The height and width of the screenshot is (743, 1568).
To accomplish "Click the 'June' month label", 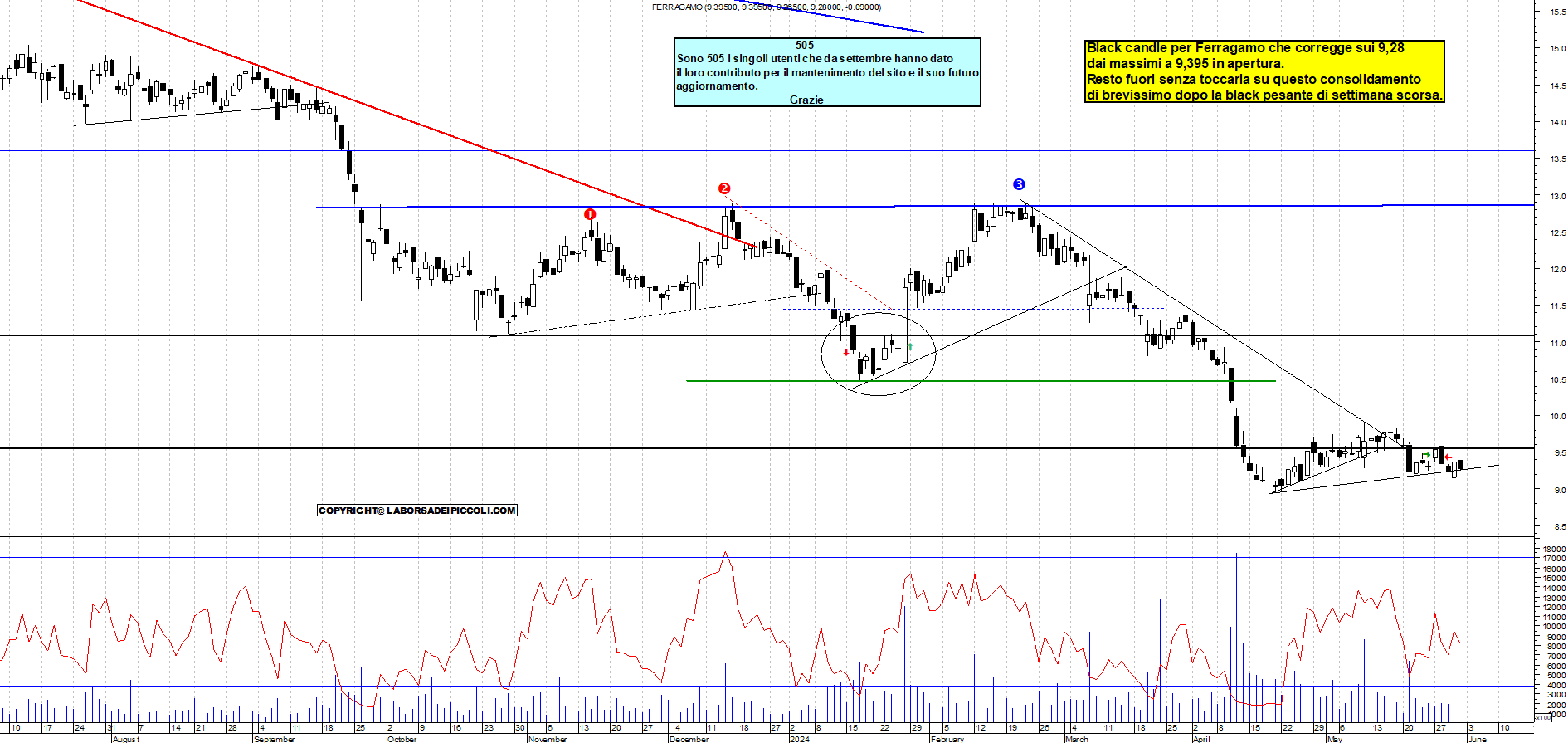I will pos(1478,739).
